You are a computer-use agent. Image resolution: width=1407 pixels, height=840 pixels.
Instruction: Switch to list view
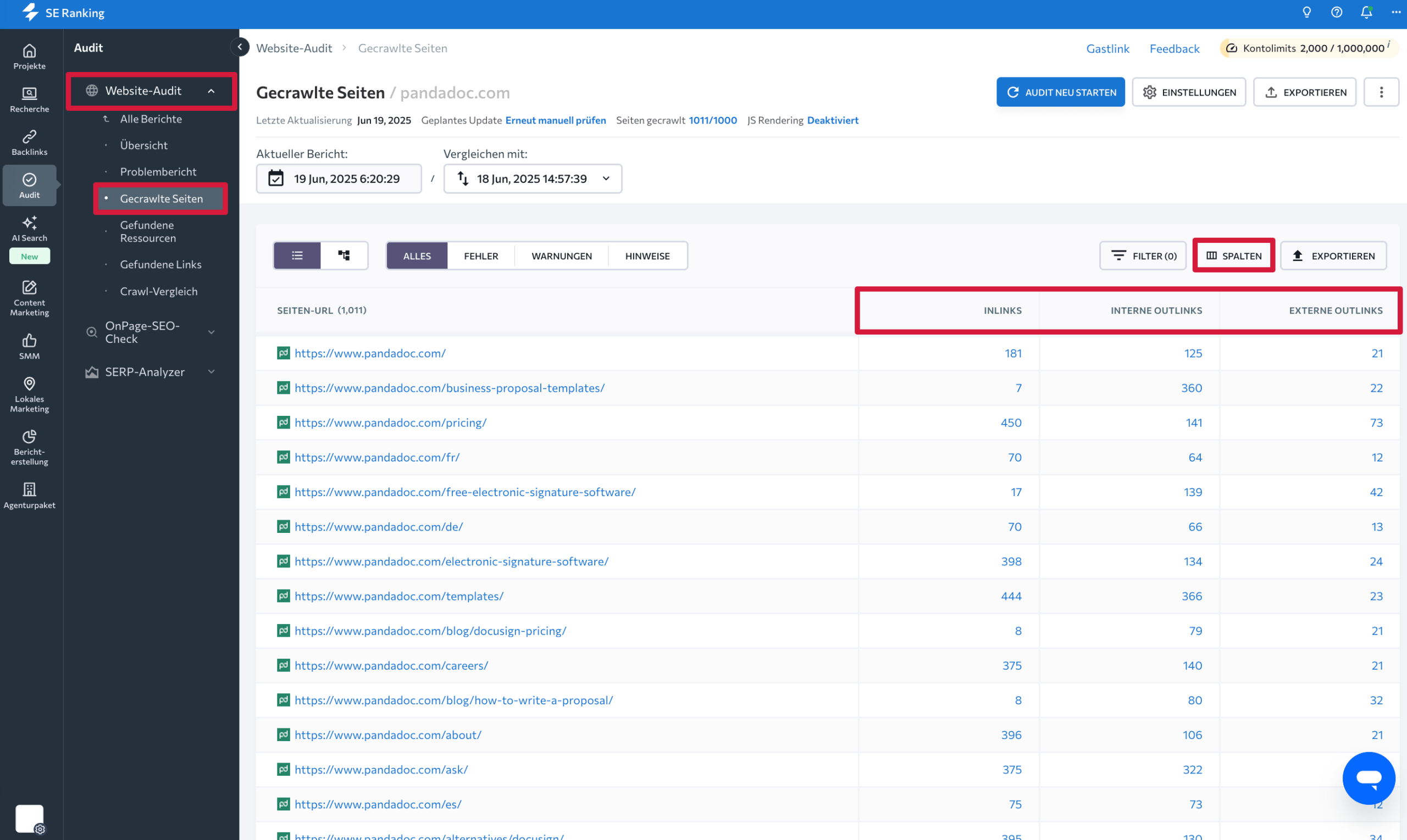pyautogui.click(x=297, y=256)
